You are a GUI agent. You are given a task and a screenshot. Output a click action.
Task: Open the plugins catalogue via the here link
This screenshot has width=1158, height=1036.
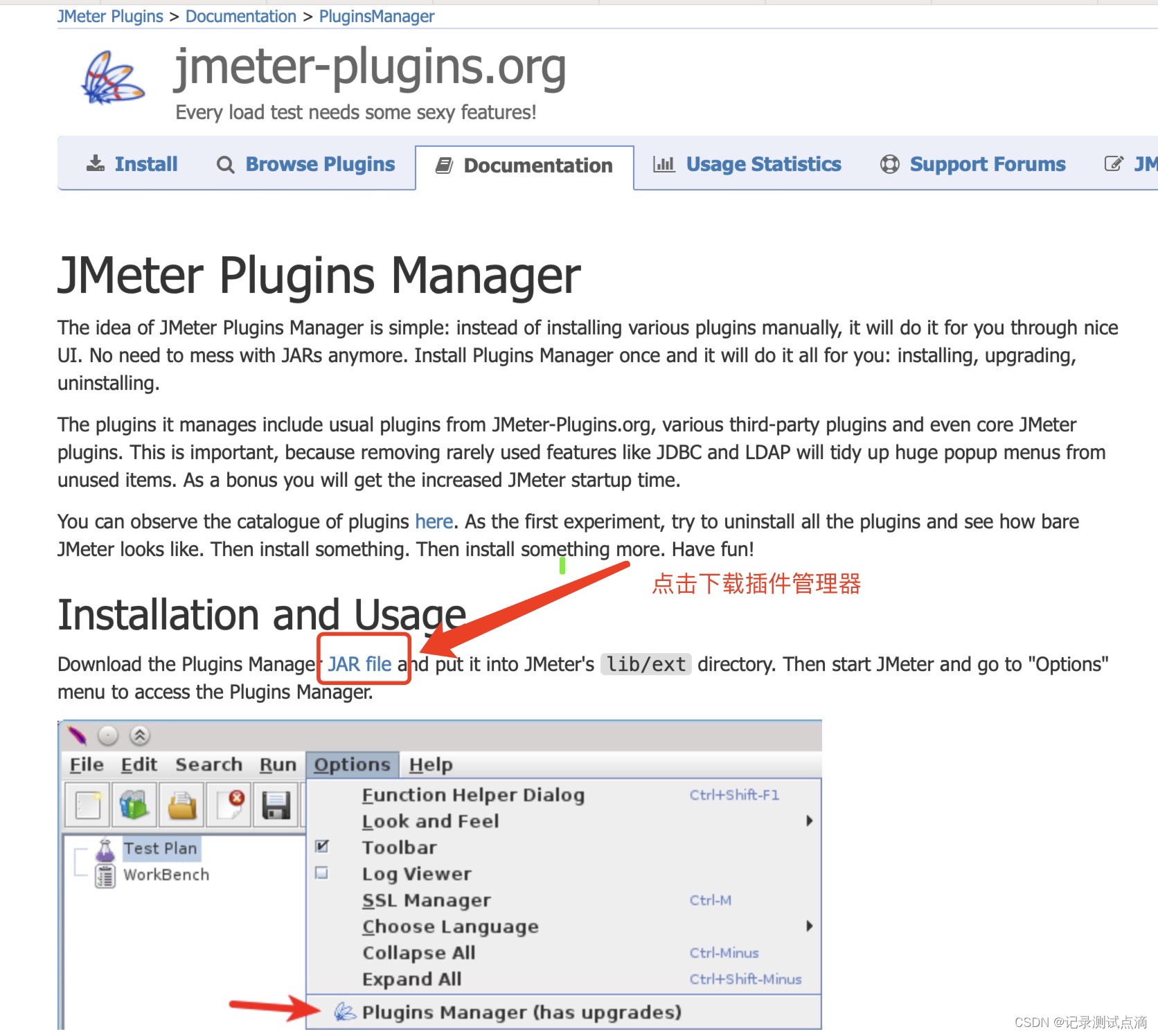coord(433,521)
